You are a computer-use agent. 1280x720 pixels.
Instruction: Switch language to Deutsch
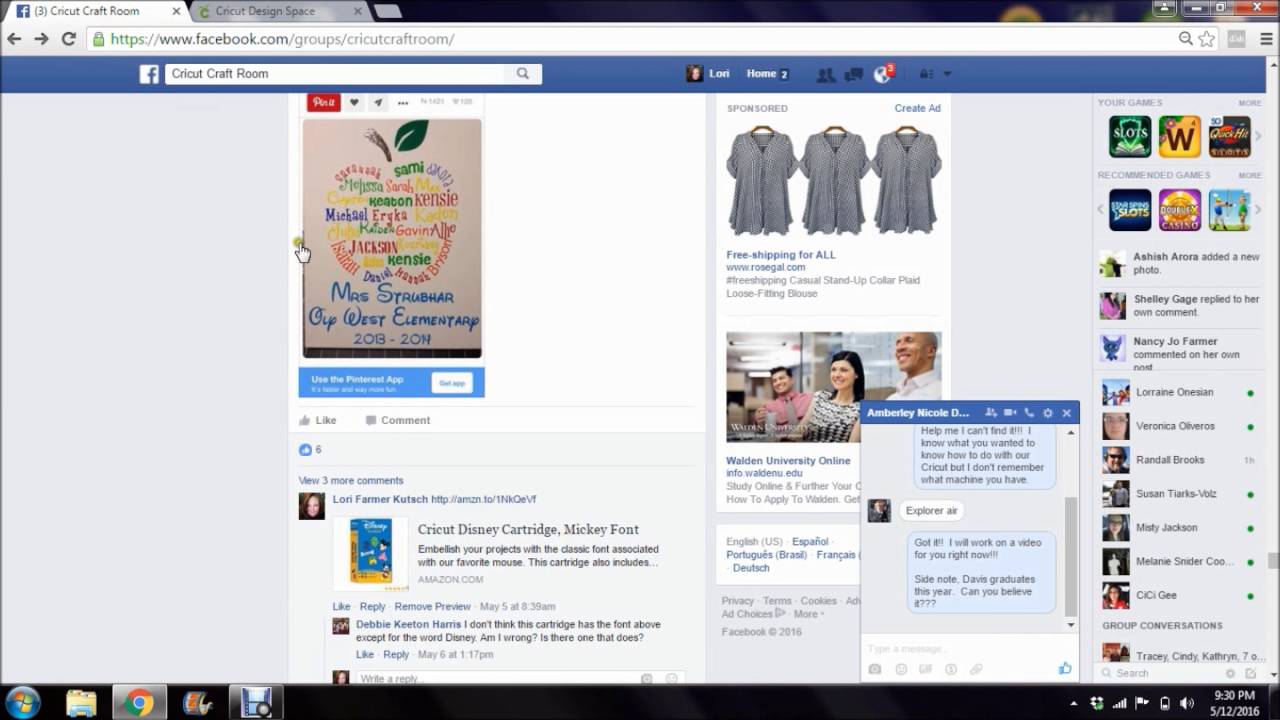(751, 568)
